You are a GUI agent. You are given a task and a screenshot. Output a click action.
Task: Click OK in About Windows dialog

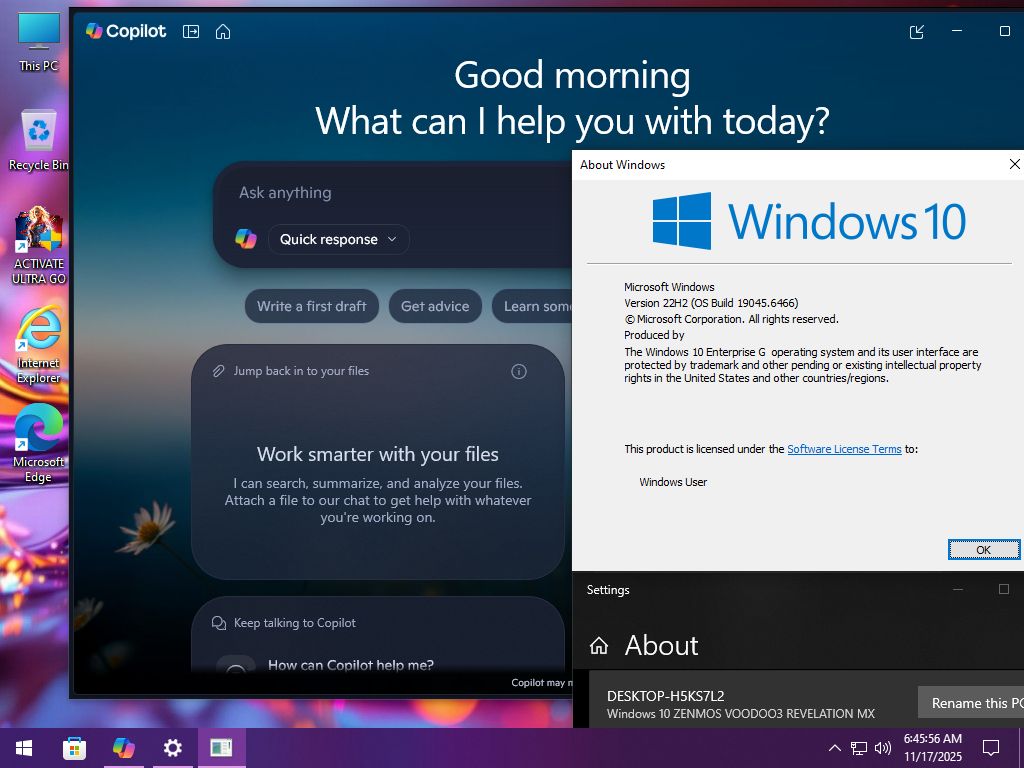[x=984, y=550]
